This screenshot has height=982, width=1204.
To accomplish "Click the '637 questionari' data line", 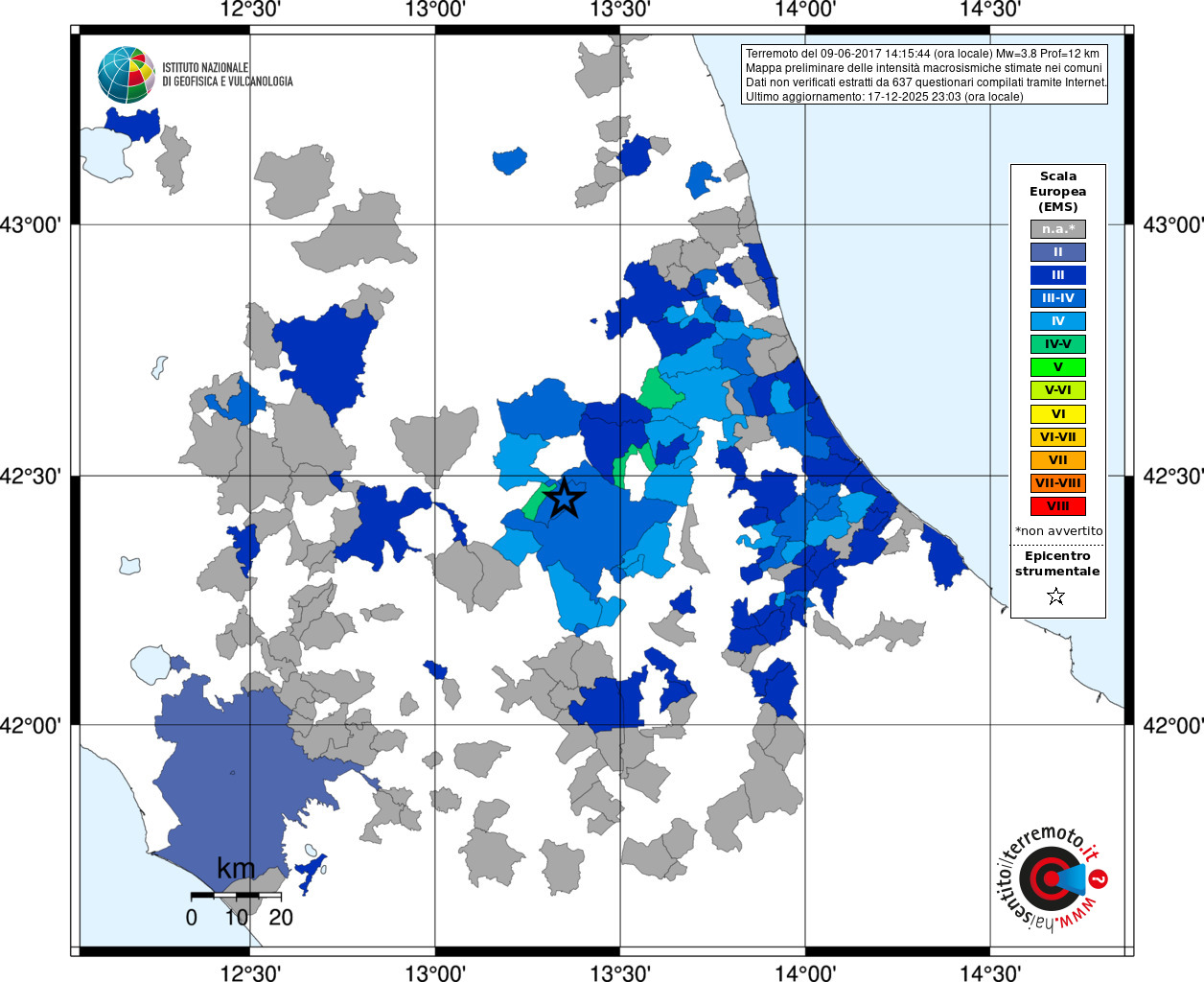I will 926,82.
